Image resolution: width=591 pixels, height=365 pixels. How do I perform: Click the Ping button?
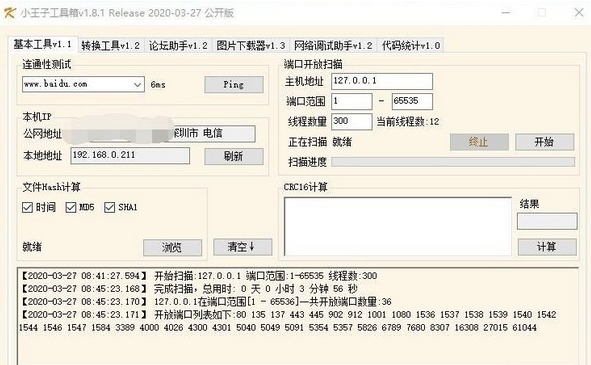pyautogui.click(x=234, y=84)
